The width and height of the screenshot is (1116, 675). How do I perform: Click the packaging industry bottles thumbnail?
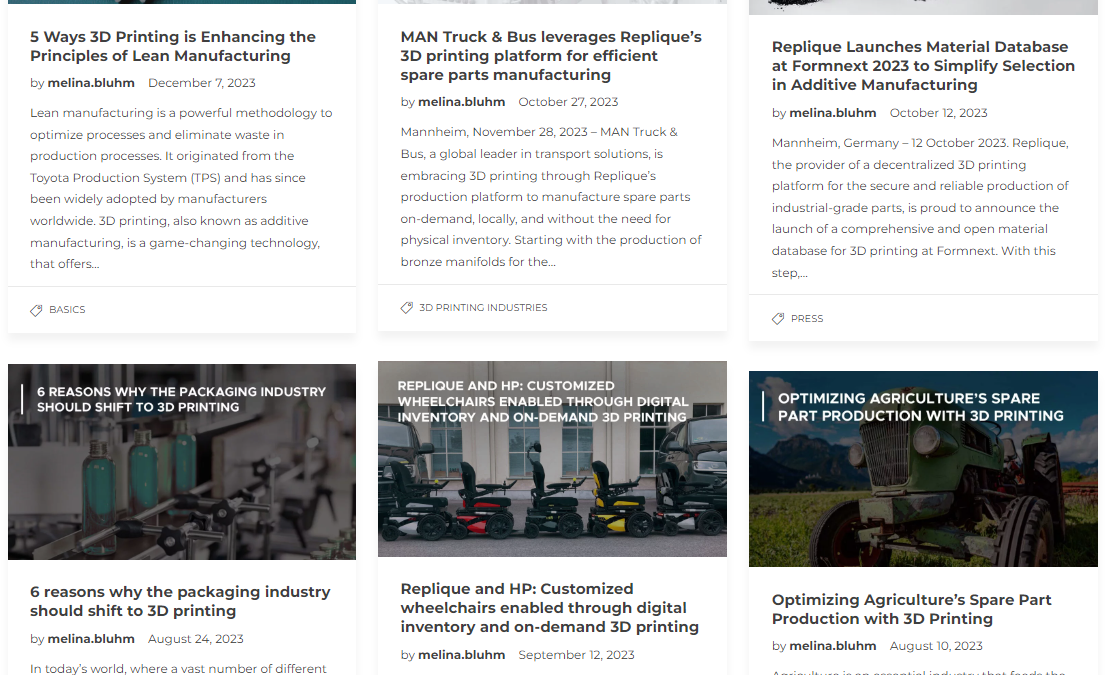[182, 461]
